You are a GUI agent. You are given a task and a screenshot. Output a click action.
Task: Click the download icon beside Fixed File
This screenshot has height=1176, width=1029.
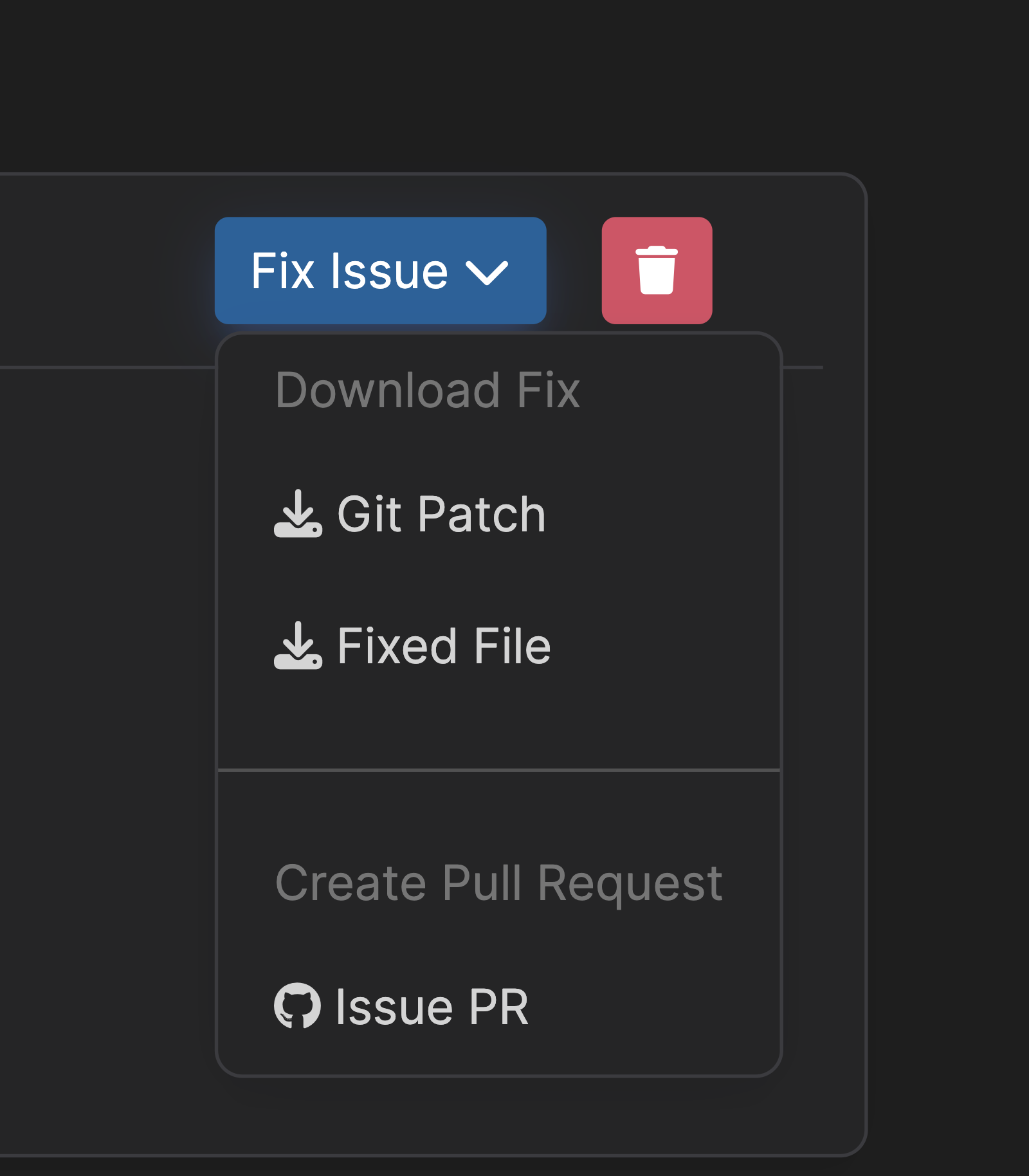(x=298, y=645)
